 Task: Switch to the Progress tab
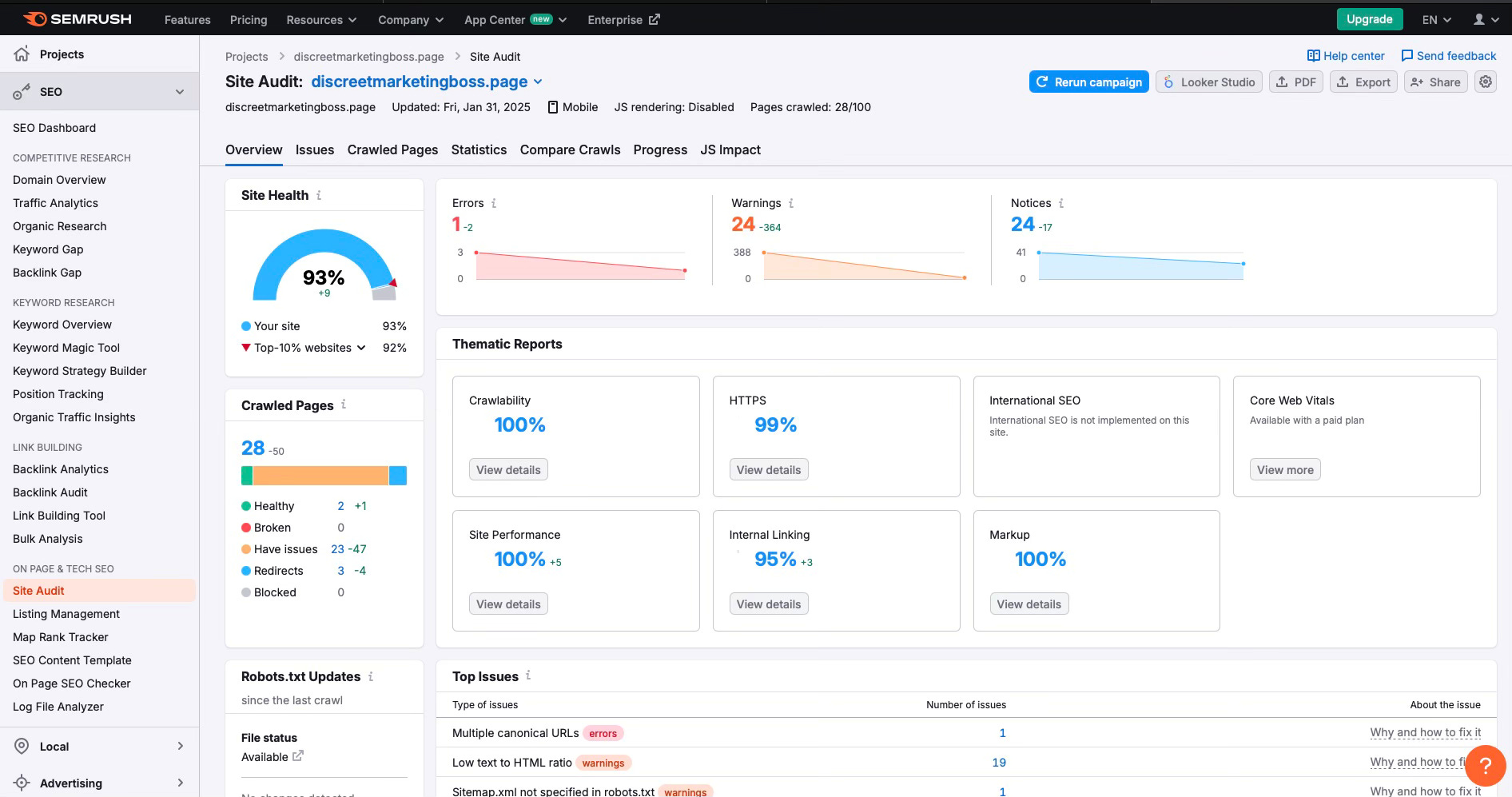point(660,149)
